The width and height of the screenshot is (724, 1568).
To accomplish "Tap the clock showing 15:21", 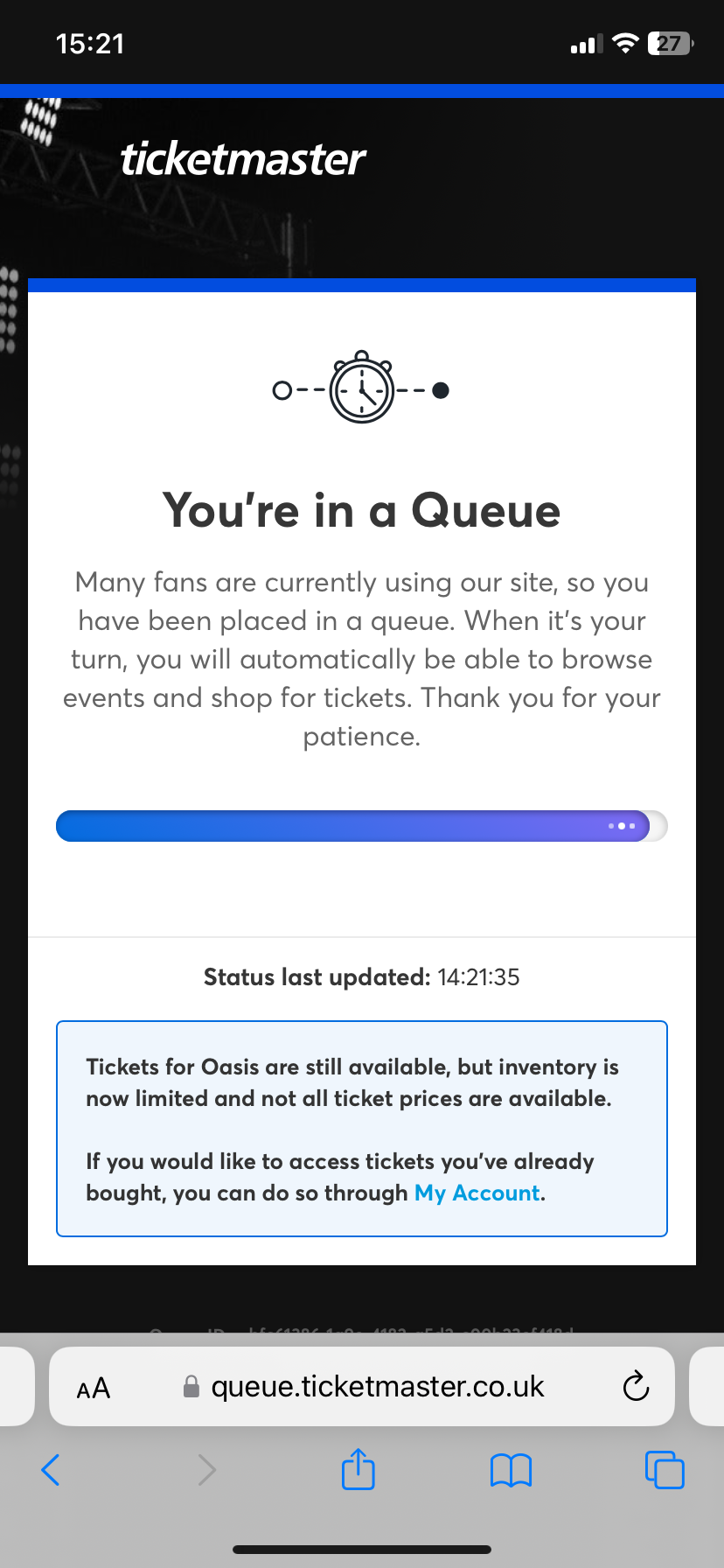I will click(90, 44).
